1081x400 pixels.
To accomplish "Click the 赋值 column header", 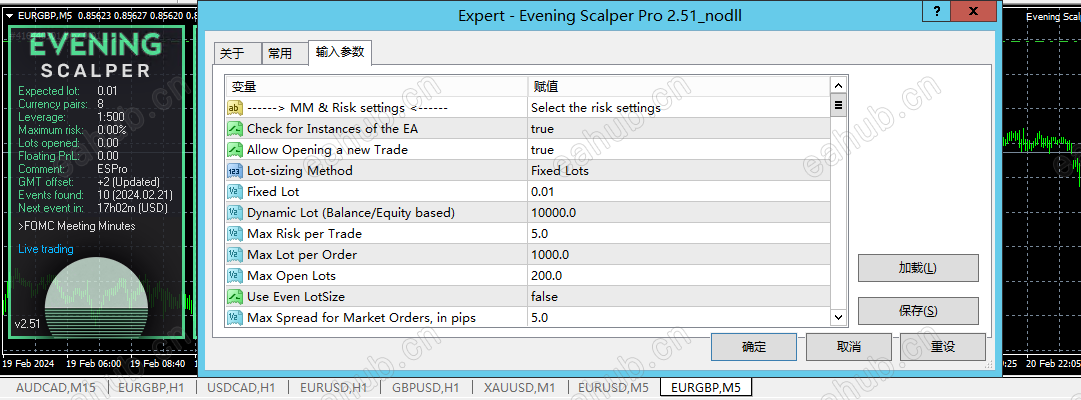I will [678, 86].
